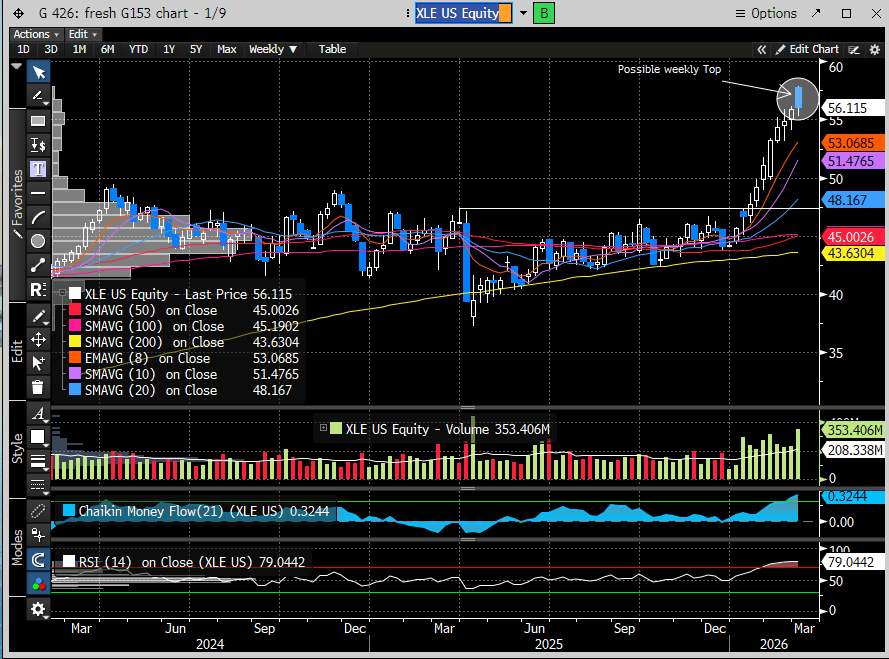Click the trash delete annotation icon
Screen dimensions: 889x659
click(x=38, y=387)
